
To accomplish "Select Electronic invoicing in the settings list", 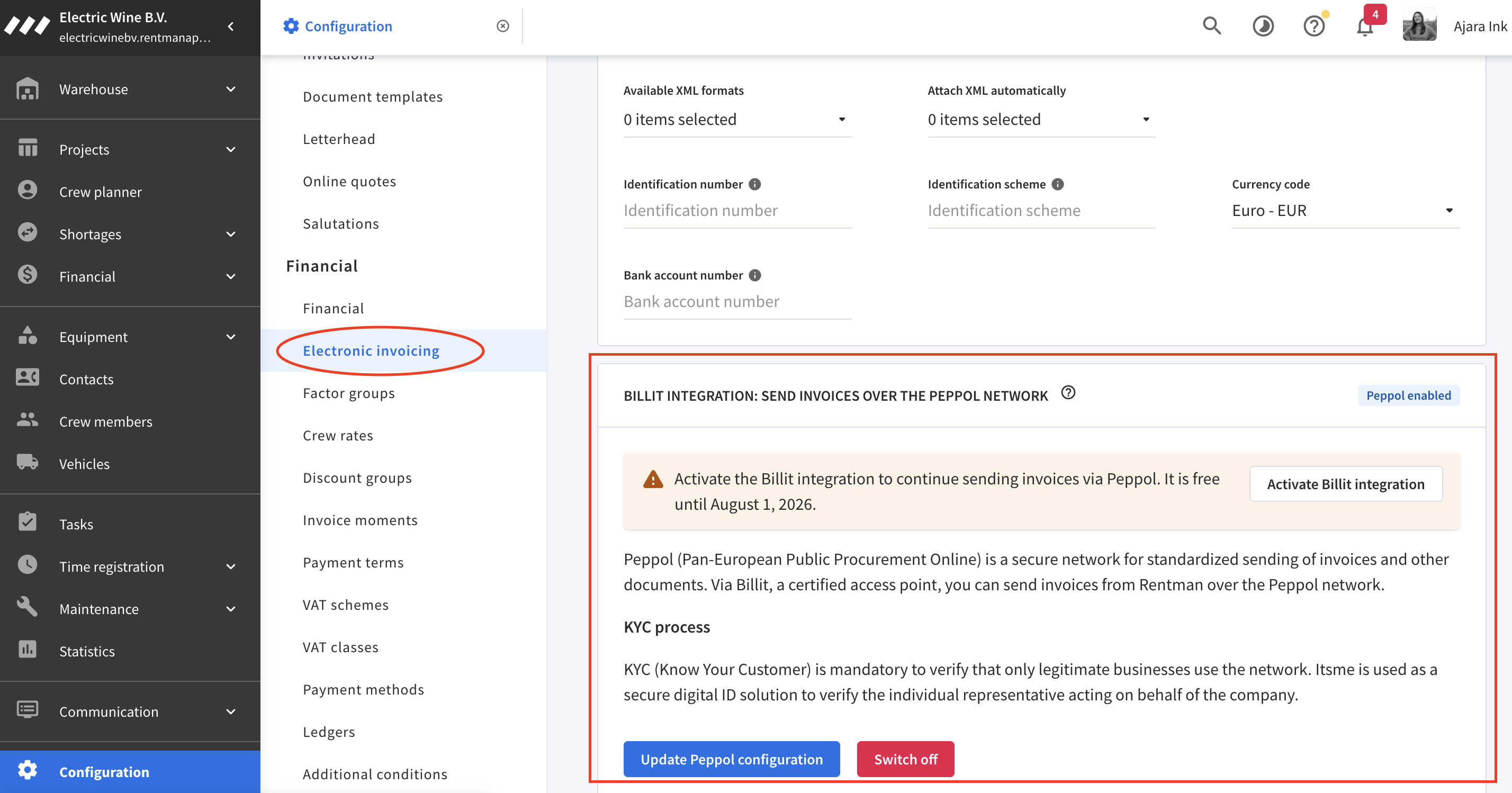I will (x=371, y=350).
